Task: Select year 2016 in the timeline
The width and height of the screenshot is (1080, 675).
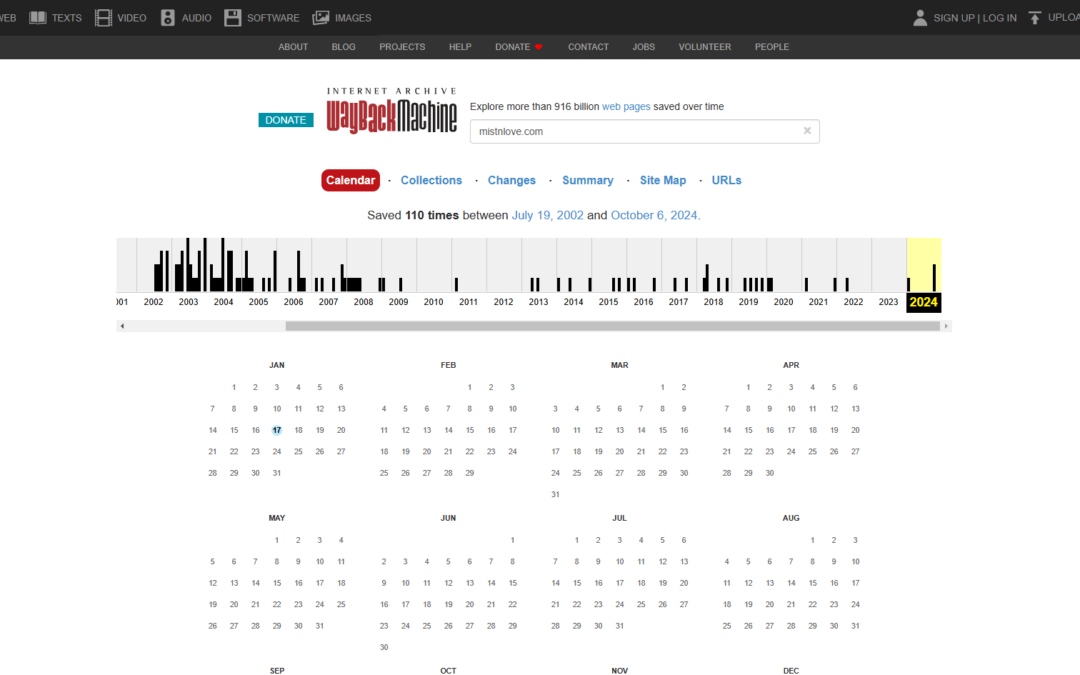Action: click(643, 302)
